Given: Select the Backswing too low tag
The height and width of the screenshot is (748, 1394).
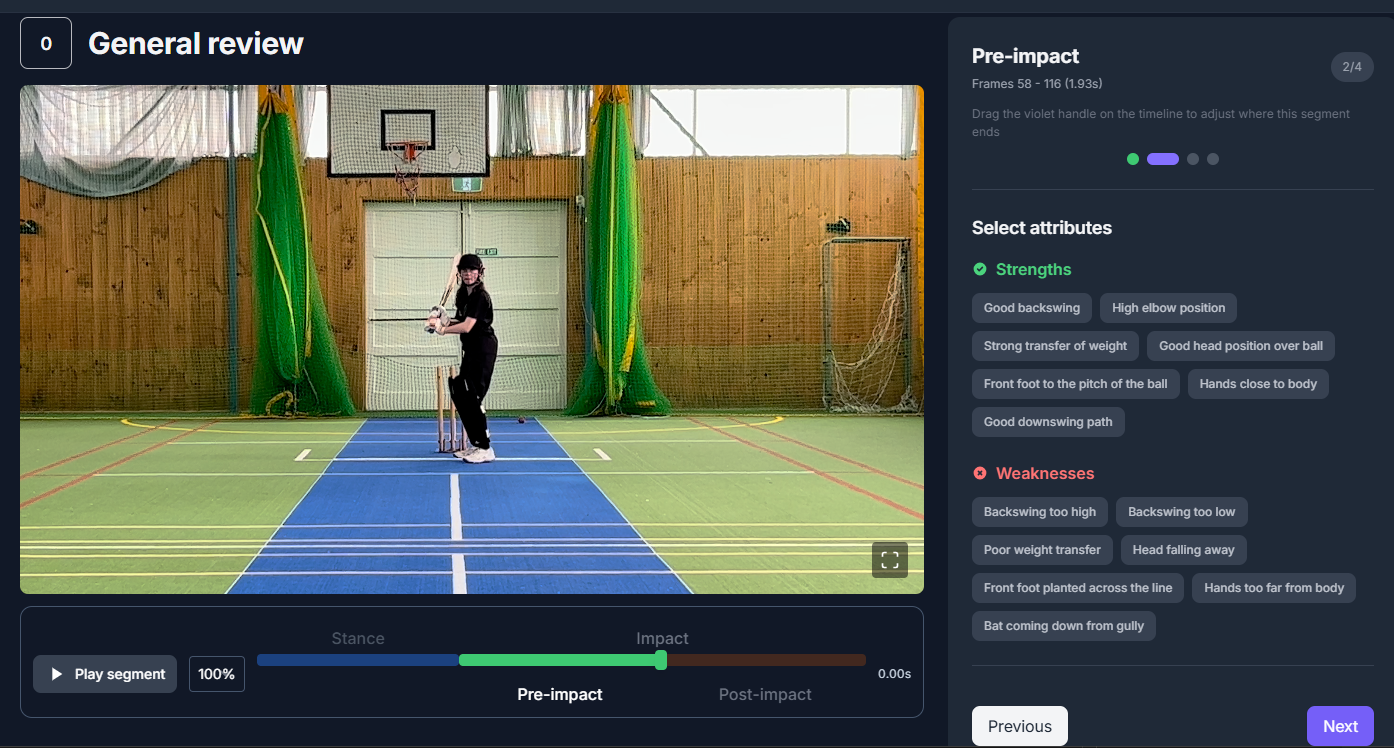Looking at the screenshot, I should tap(1181, 512).
